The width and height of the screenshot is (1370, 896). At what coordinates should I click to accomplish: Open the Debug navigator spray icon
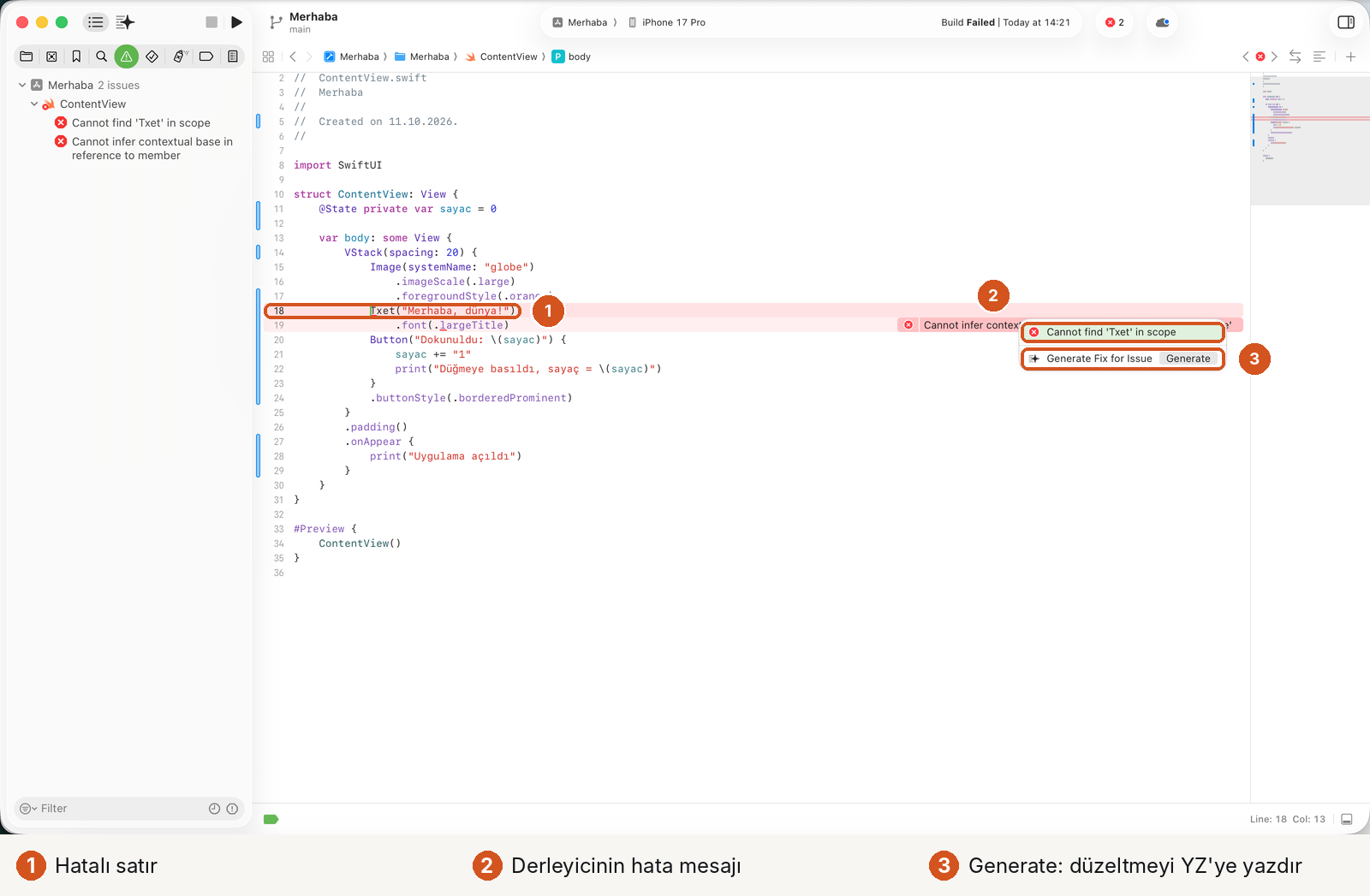[180, 56]
